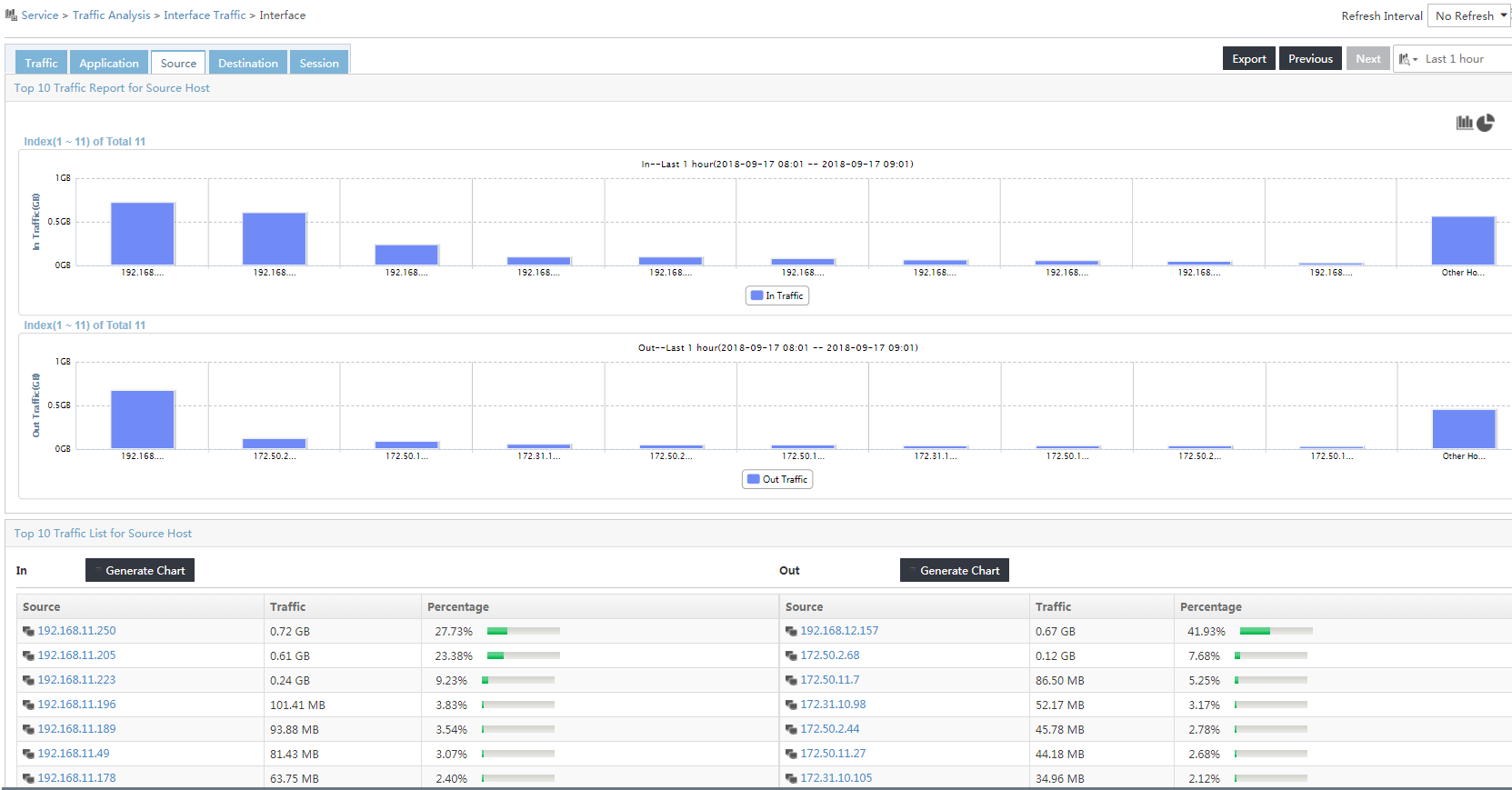Image resolution: width=1512 pixels, height=790 pixels.
Task: Click the Service breadcrumb icon
Action: [11, 15]
